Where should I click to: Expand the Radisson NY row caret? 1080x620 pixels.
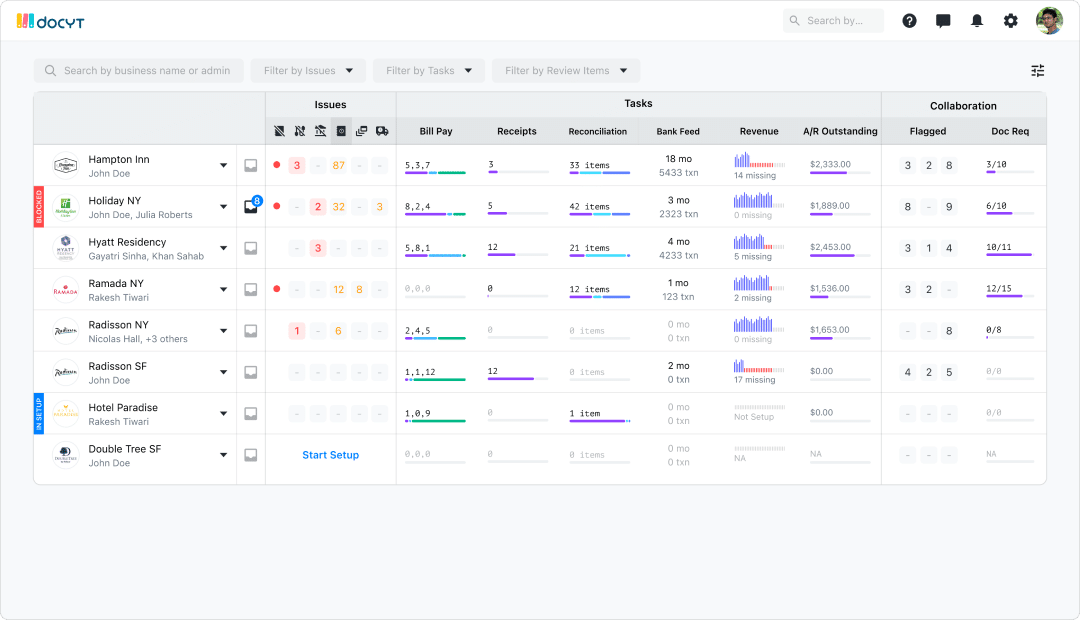[223, 331]
